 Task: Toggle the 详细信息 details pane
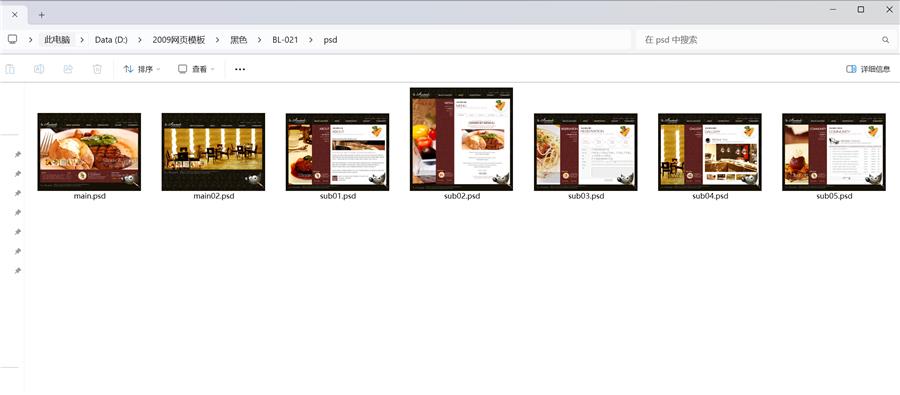point(868,69)
